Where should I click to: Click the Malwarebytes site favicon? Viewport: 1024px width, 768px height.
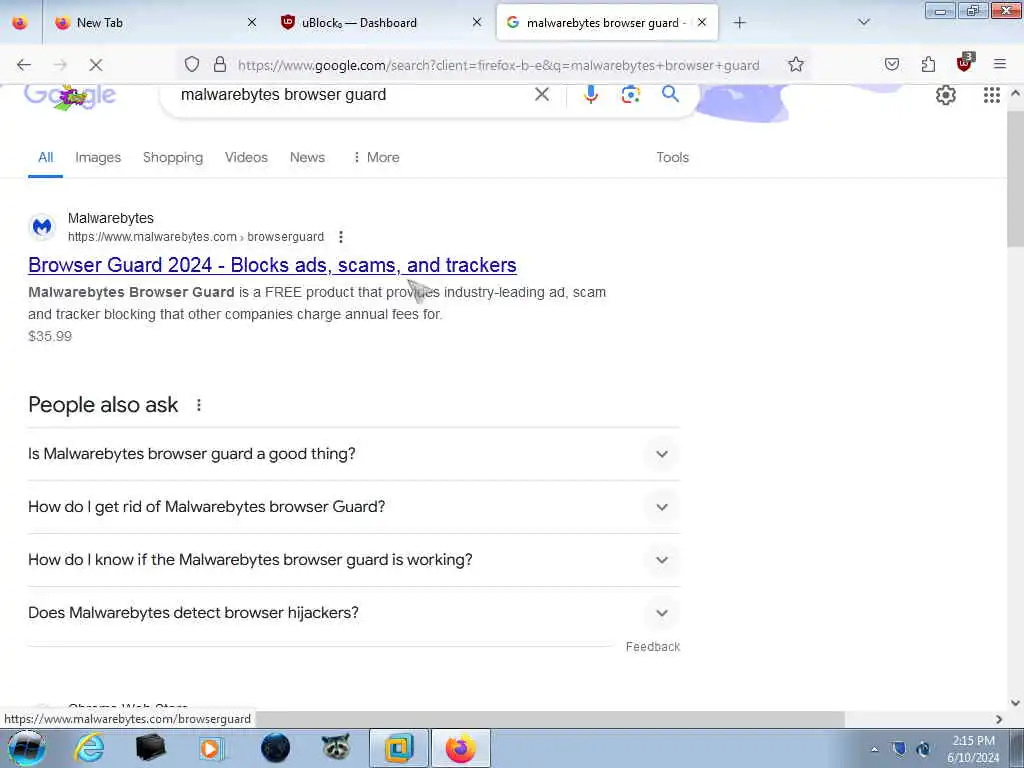[42, 227]
